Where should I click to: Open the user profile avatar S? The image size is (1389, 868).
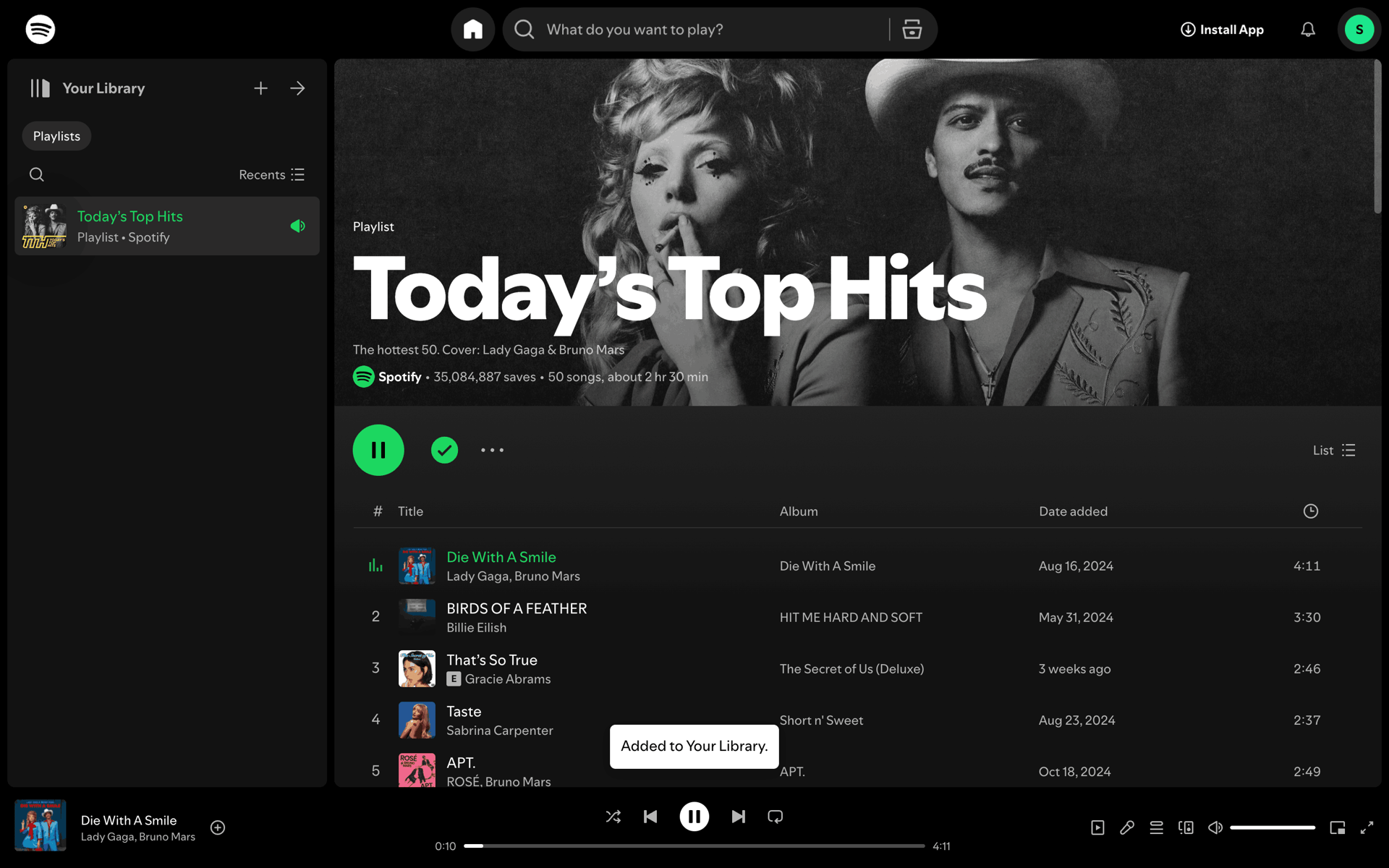[x=1359, y=30]
